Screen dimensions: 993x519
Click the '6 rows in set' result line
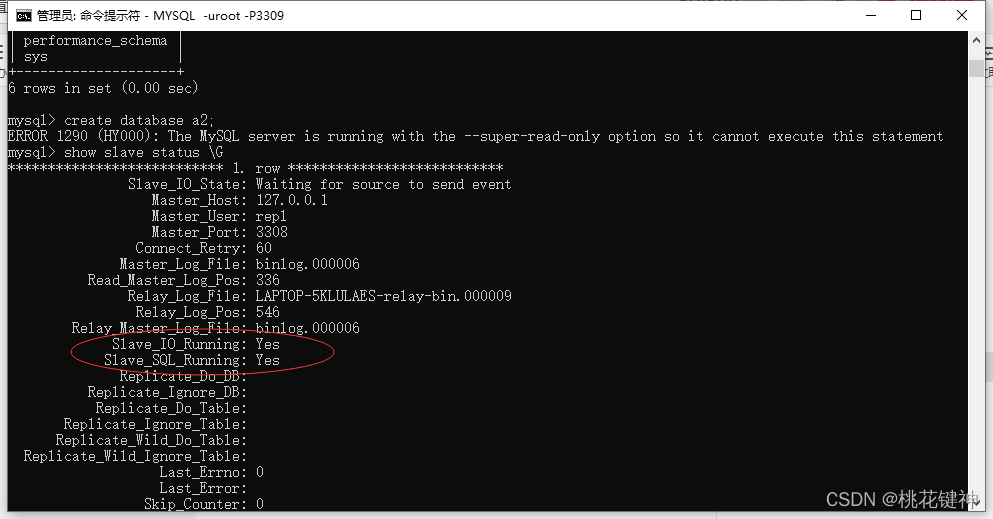[x=103, y=88]
